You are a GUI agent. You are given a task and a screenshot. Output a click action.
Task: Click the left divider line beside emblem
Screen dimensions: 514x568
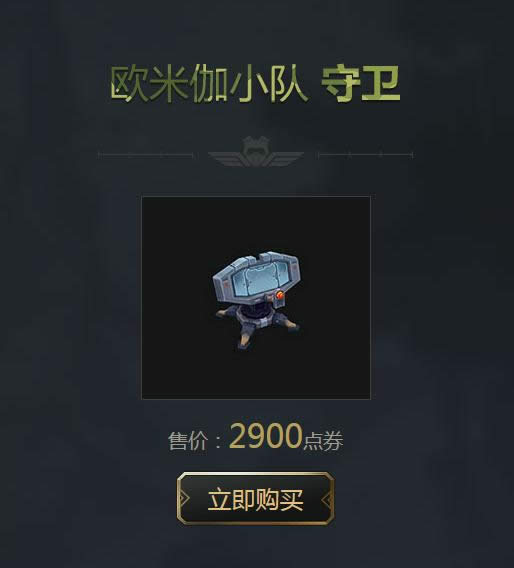tap(146, 155)
